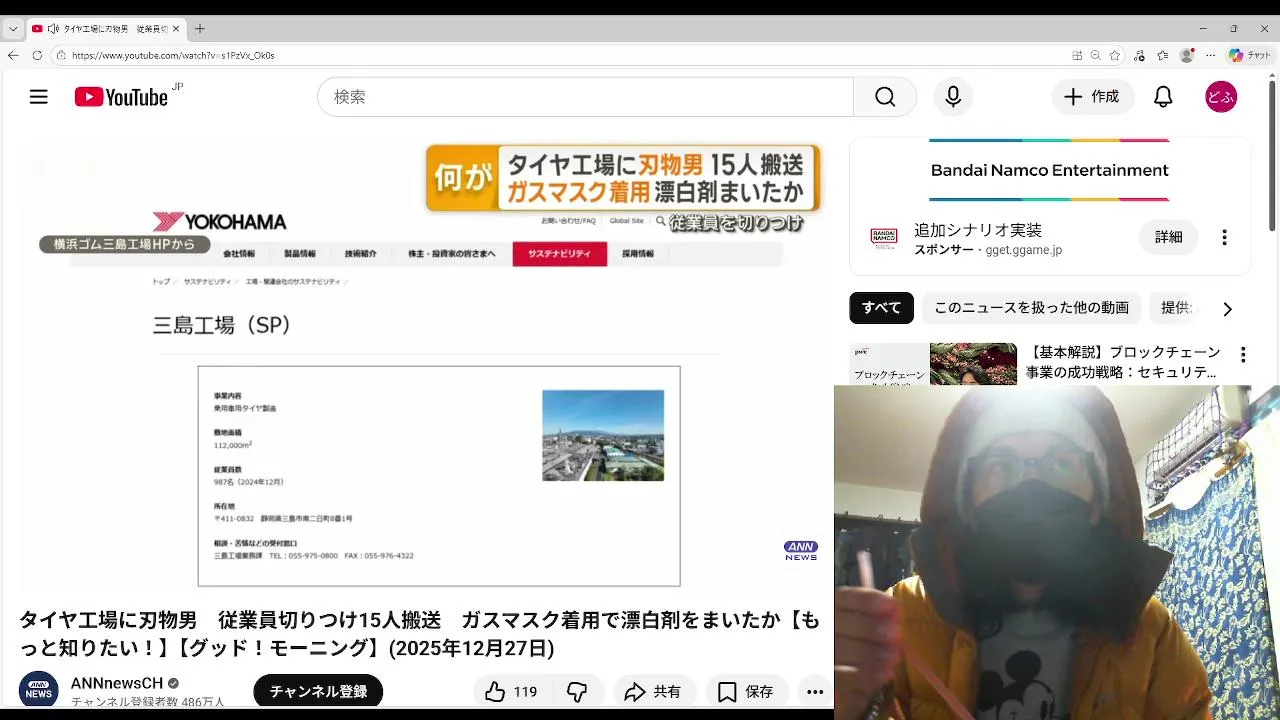Open 【基本解説】ブロックチェーン video title

coord(1125,362)
